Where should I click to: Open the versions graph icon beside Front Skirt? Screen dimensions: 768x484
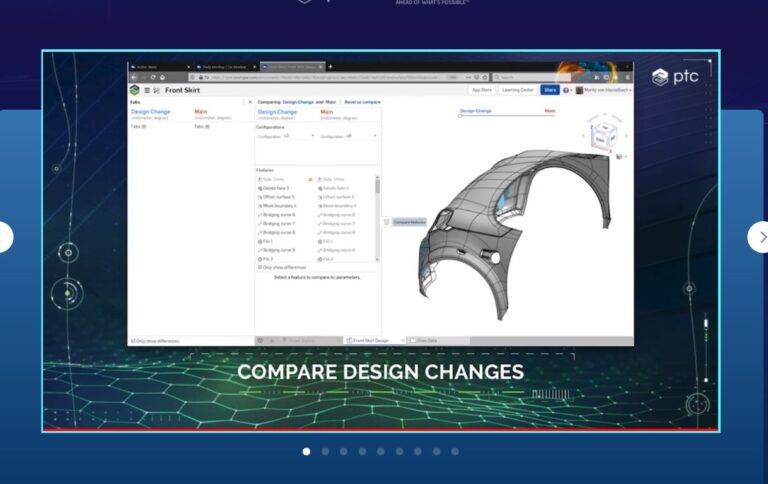pyautogui.click(x=157, y=90)
